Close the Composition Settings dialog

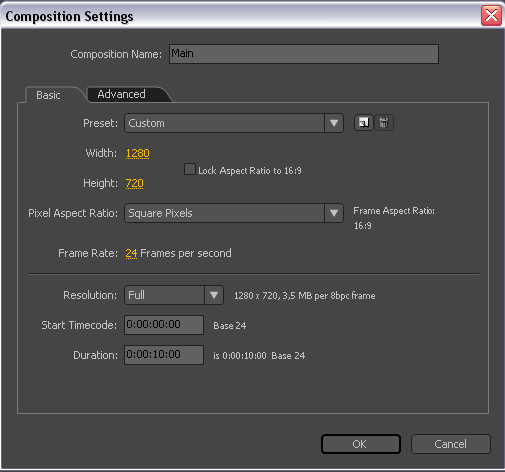[491, 16]
